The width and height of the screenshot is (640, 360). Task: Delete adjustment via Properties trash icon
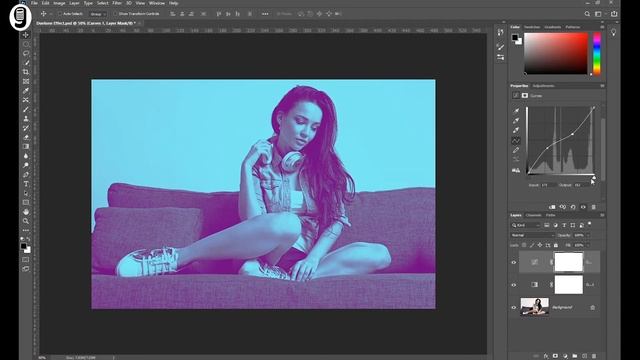[x=593, y=207]
